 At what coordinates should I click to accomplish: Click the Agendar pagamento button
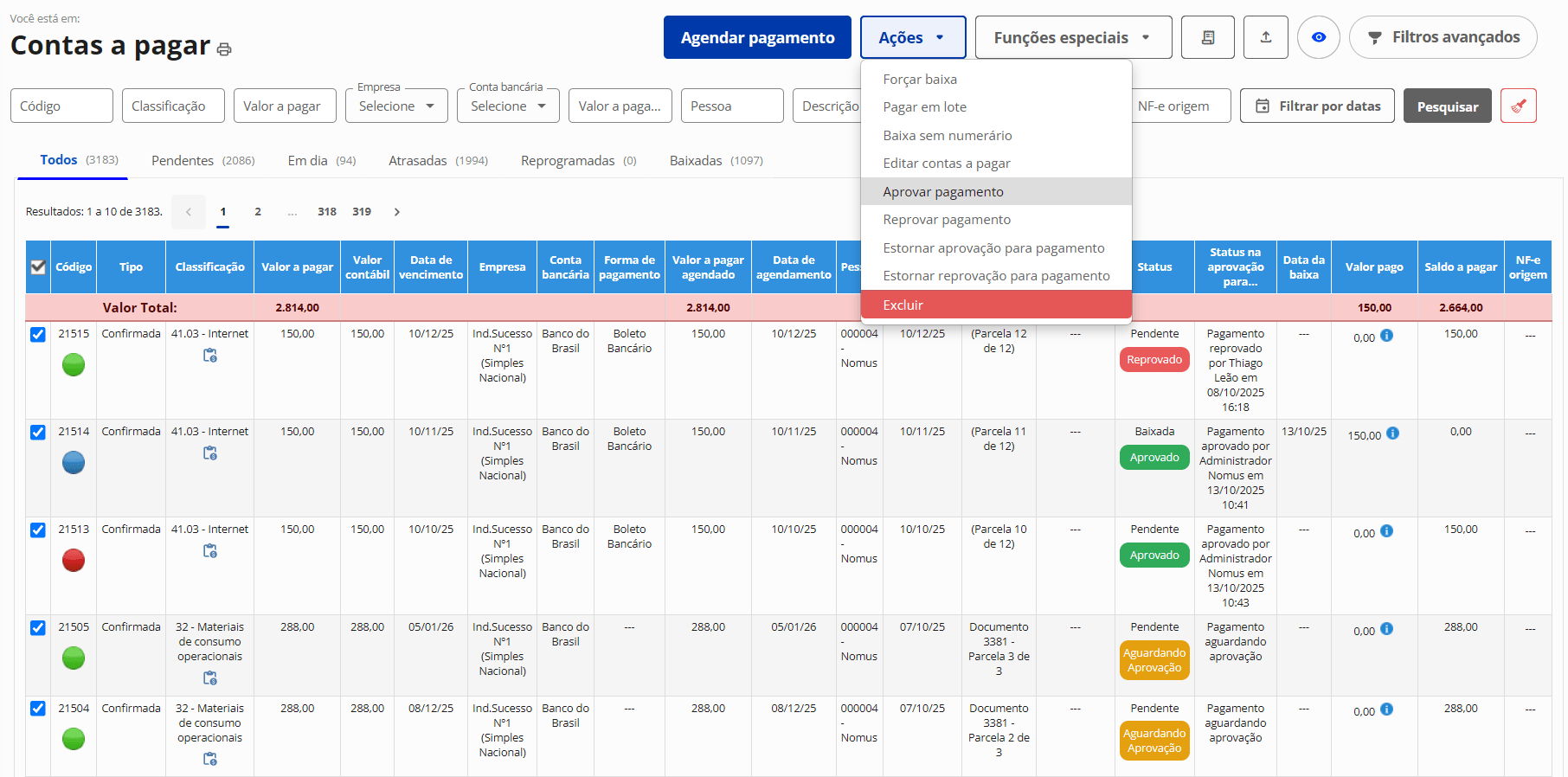[x=757, y=37]
